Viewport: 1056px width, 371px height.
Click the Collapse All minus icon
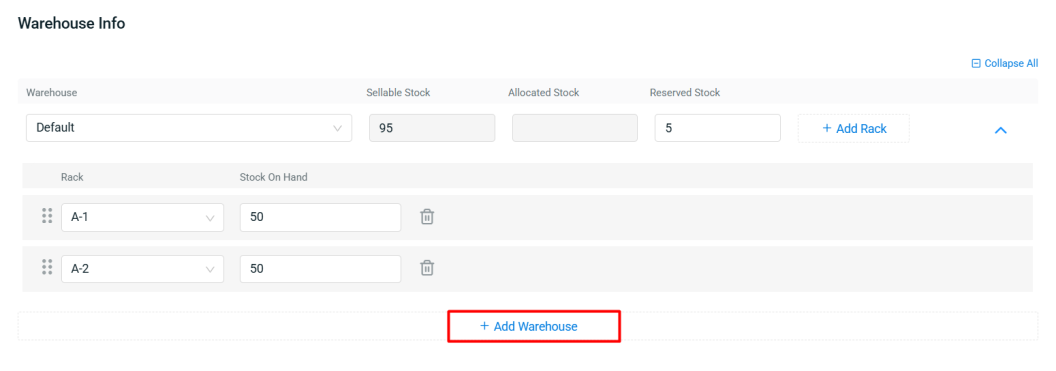click(976, 63)
